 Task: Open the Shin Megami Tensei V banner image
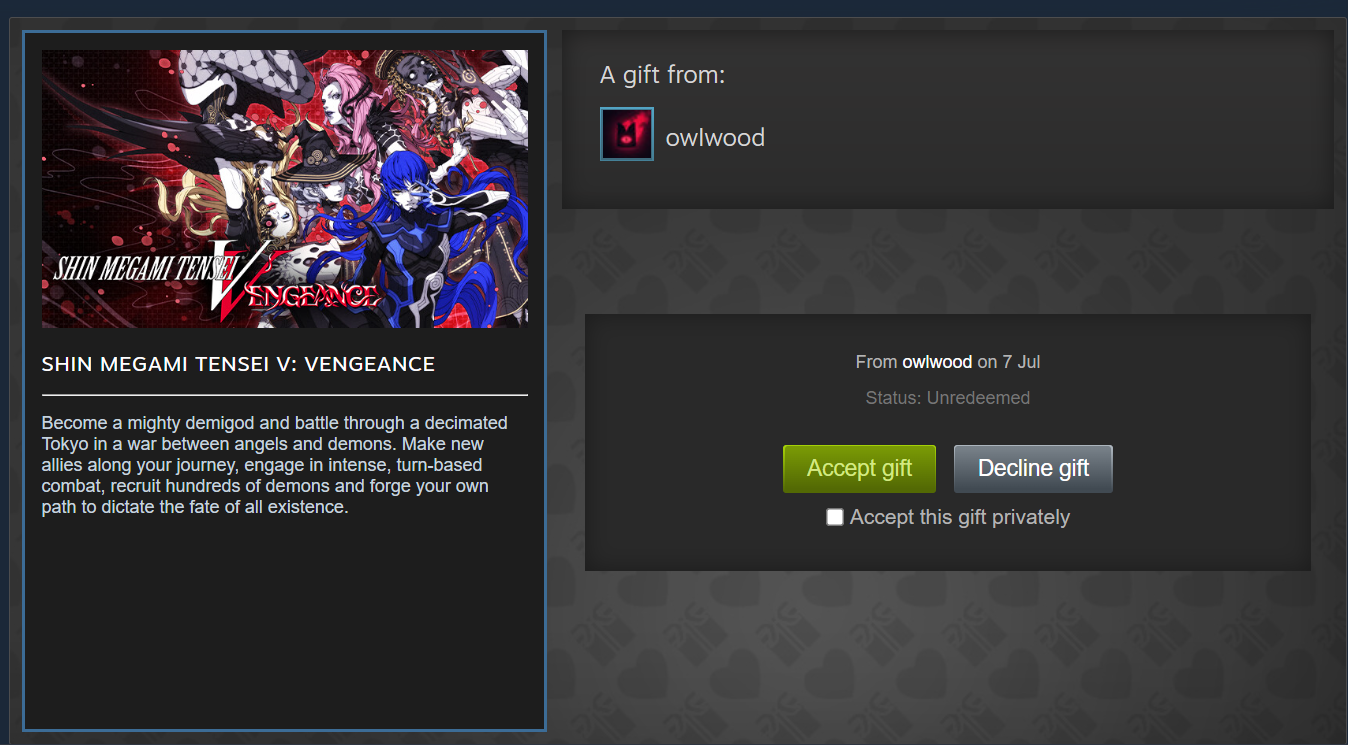(x=285, y=189)
